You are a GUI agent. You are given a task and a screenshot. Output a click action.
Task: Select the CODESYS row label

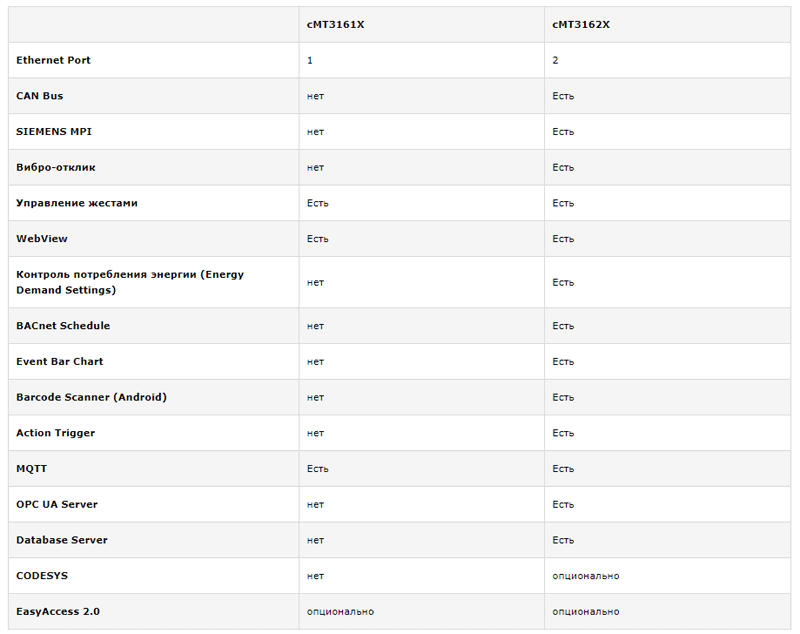click(42, 575)
